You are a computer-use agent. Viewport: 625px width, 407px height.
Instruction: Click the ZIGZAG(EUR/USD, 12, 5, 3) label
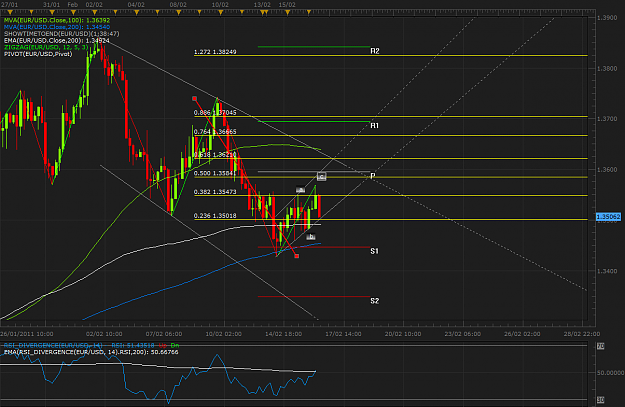[46, 47]
